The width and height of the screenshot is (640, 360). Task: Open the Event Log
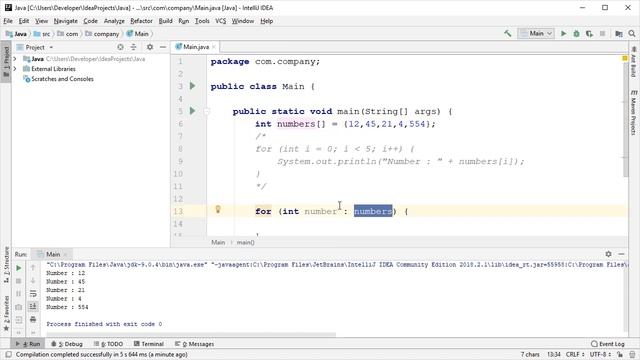(x=608, y=344)
